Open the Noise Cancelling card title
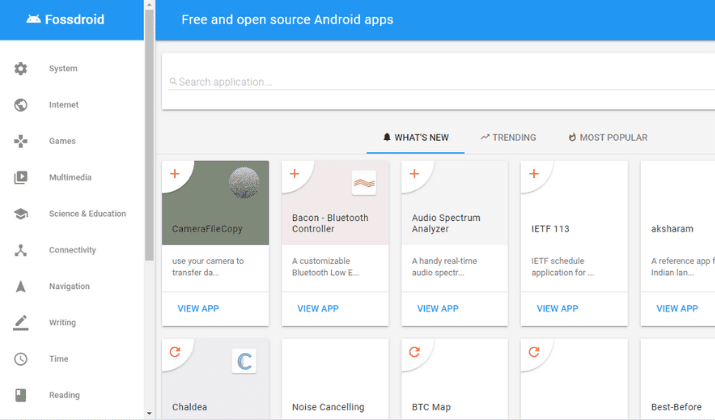 pyautogui.click(x=328, y=407)
